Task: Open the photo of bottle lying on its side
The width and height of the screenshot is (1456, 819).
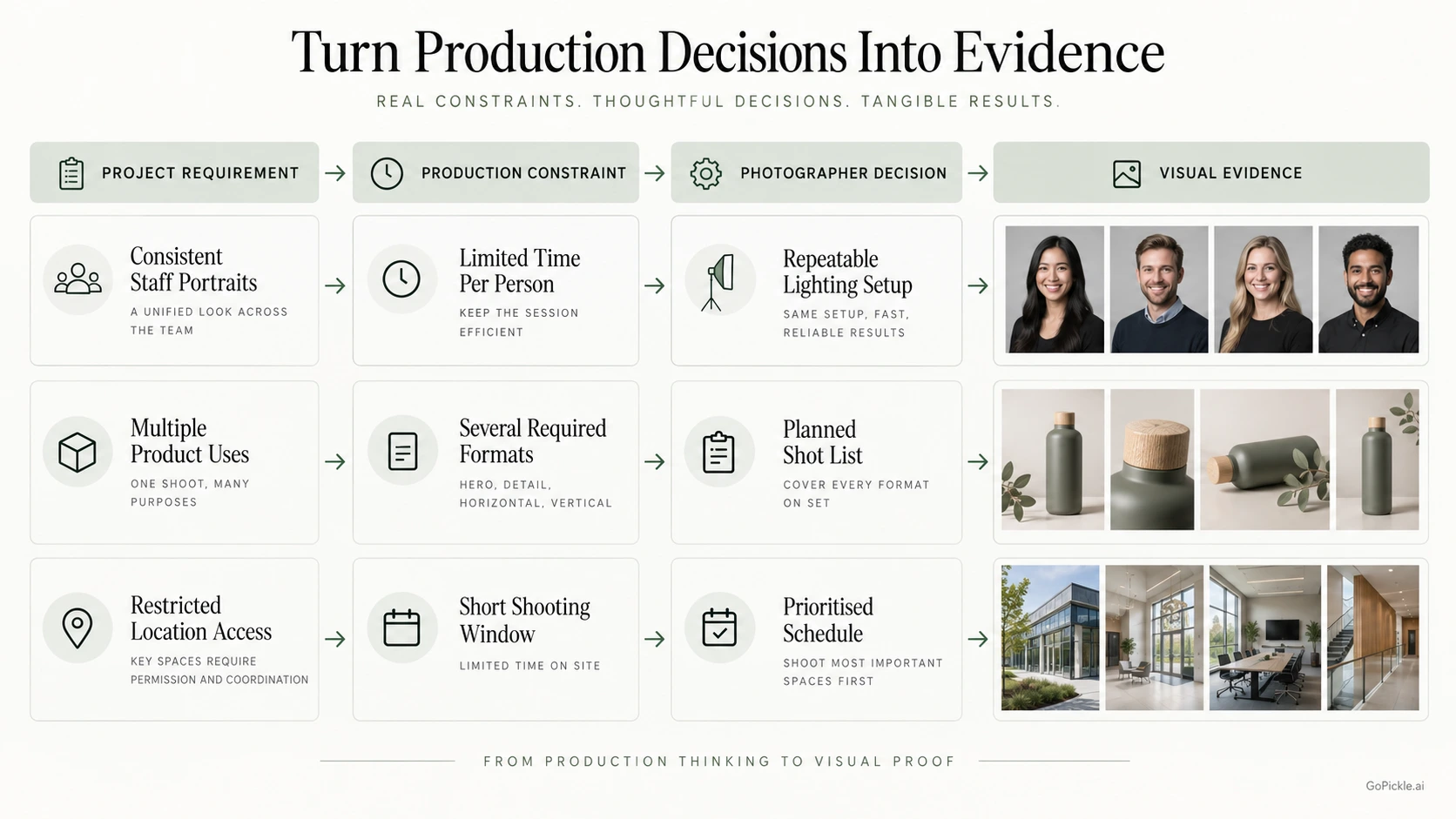Action: coord(1264,460)
